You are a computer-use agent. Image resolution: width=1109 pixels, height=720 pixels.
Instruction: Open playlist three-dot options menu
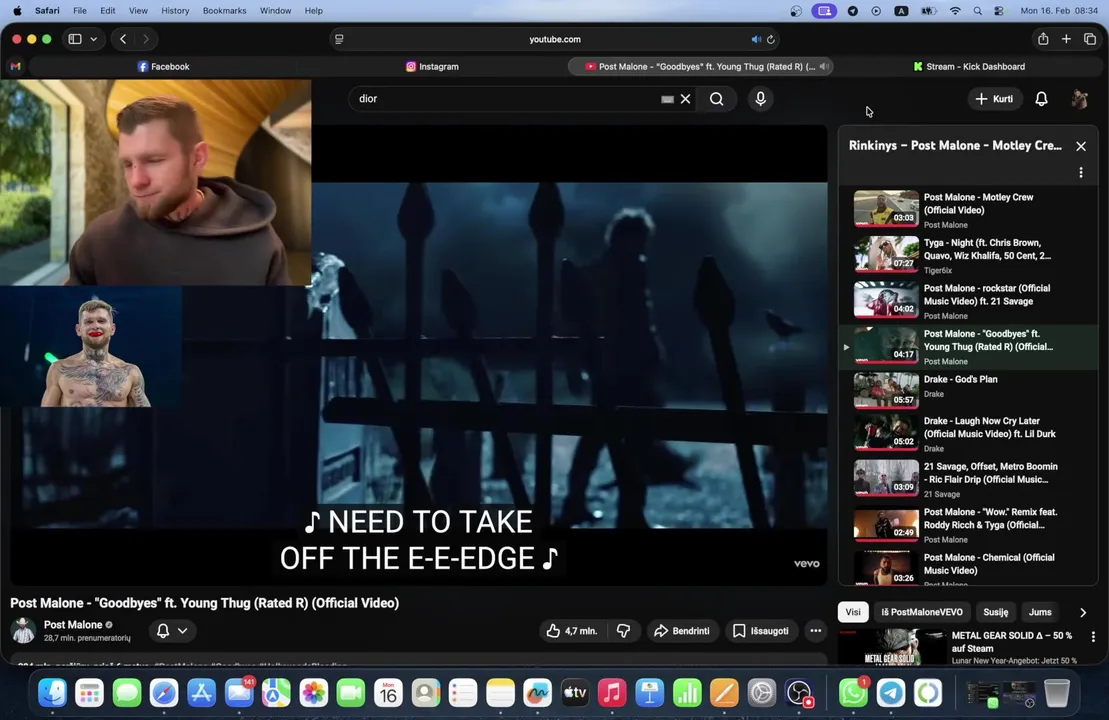coord(1081,173)
